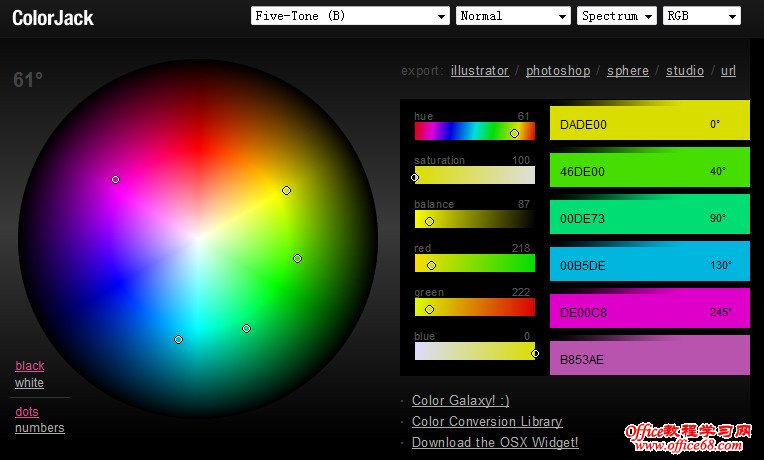Viewport: 764px width, 460px height.
Task: Open the Spectrum dropdown menu
Action: pyautogui.click(x=616, y=16)
